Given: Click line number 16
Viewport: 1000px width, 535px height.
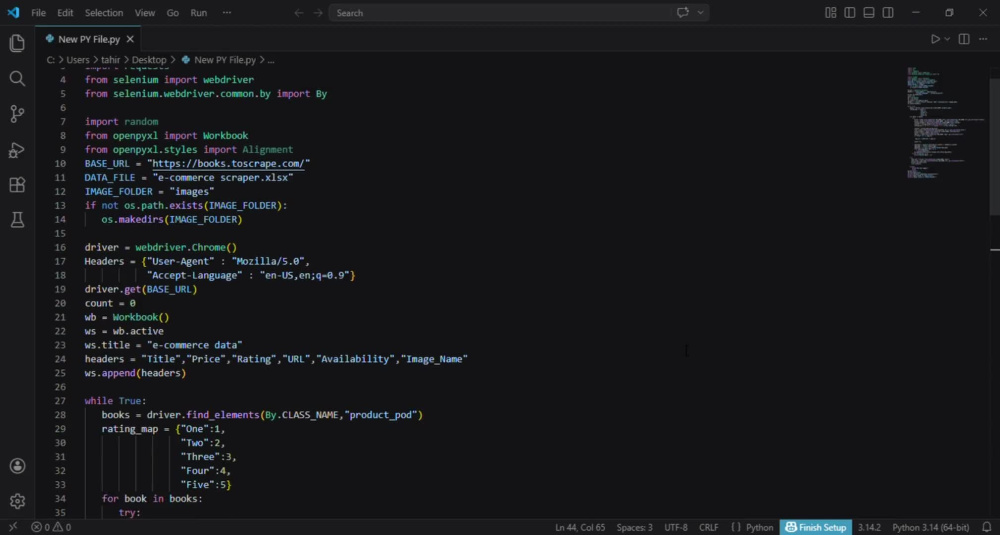Looking at the screenshot, I should [60, 247].
